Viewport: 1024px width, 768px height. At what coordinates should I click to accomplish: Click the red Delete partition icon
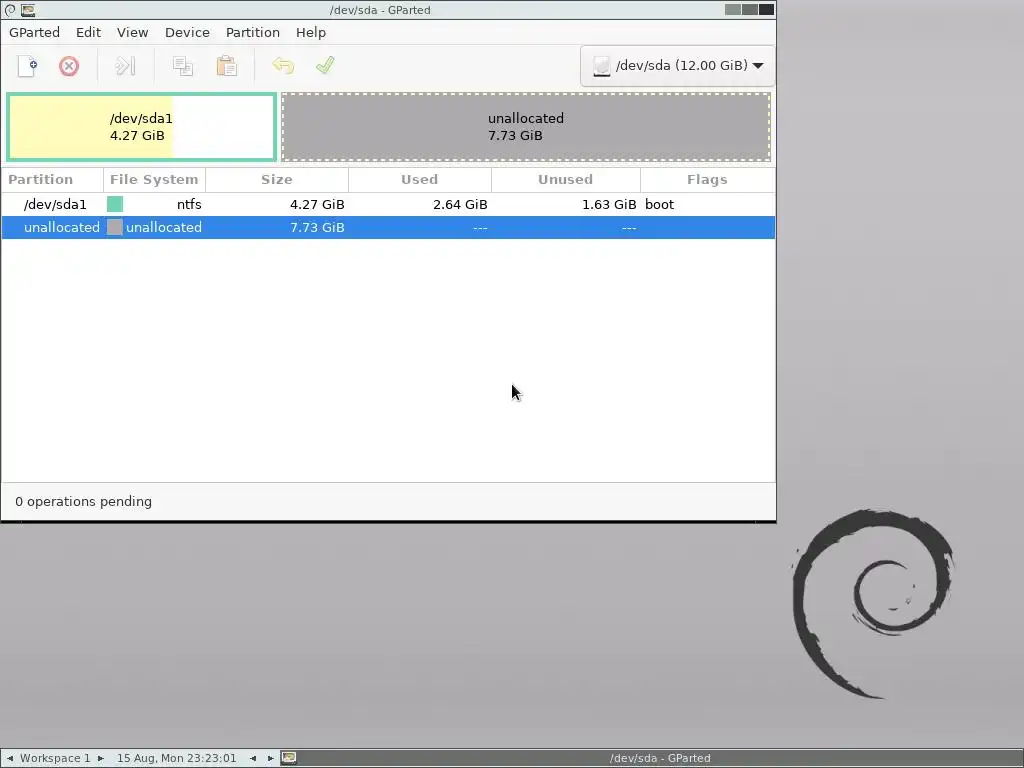pyautogui.click(x=69, y=66)
